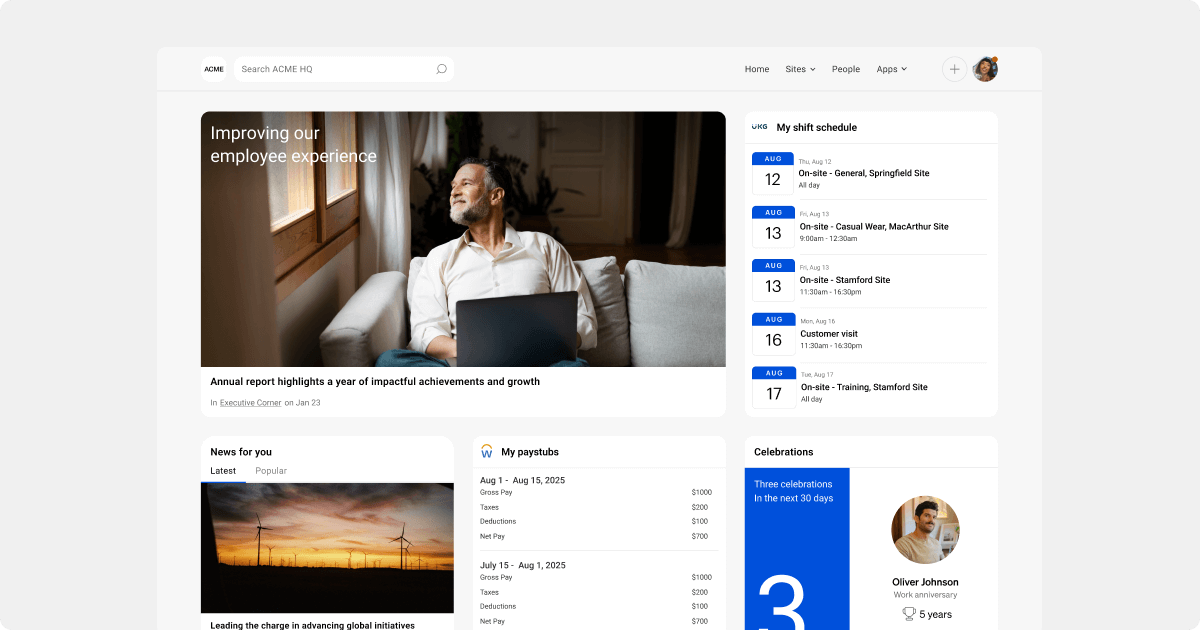This screenshot has height=630, width=1200.
Task: Click Aug 13 icon beside Casual Wear shift
Action: 773,227
